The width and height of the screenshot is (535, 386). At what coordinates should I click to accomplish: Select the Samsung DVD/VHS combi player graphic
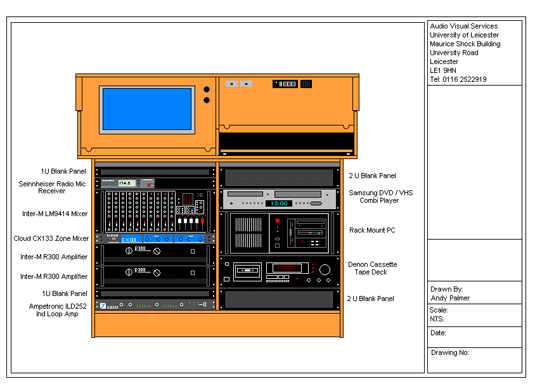tap(279, 199)
